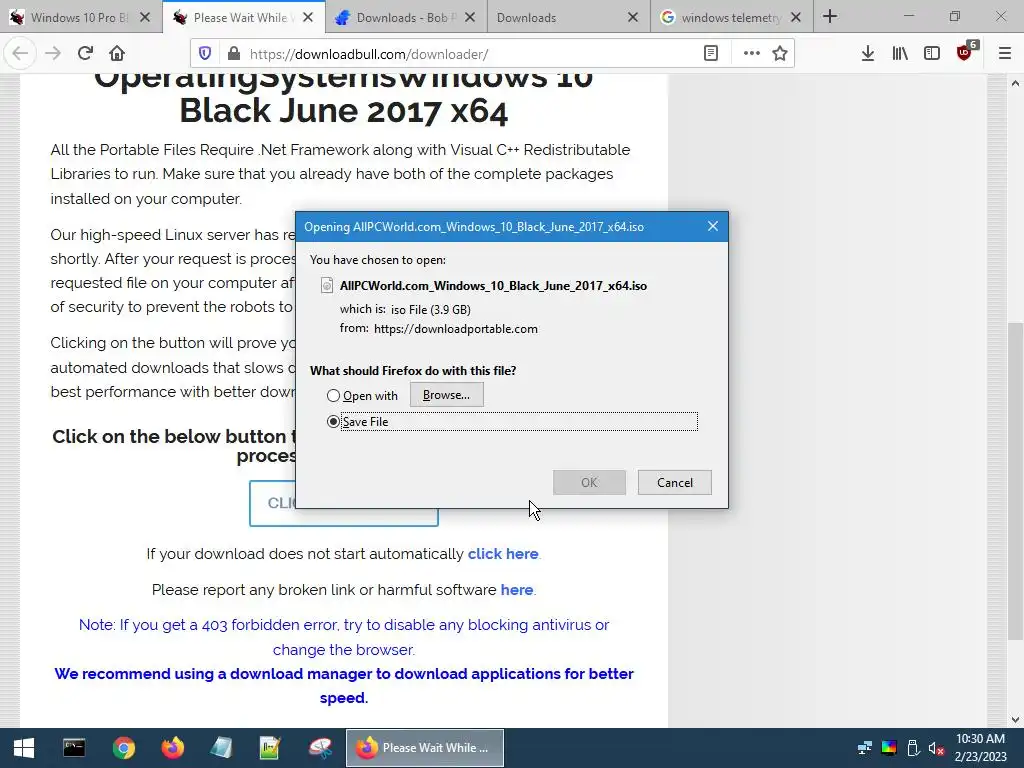This screenshot has width=1024, height=768.
Task: Open network icon in system tray
Action: tap(865, 748)
